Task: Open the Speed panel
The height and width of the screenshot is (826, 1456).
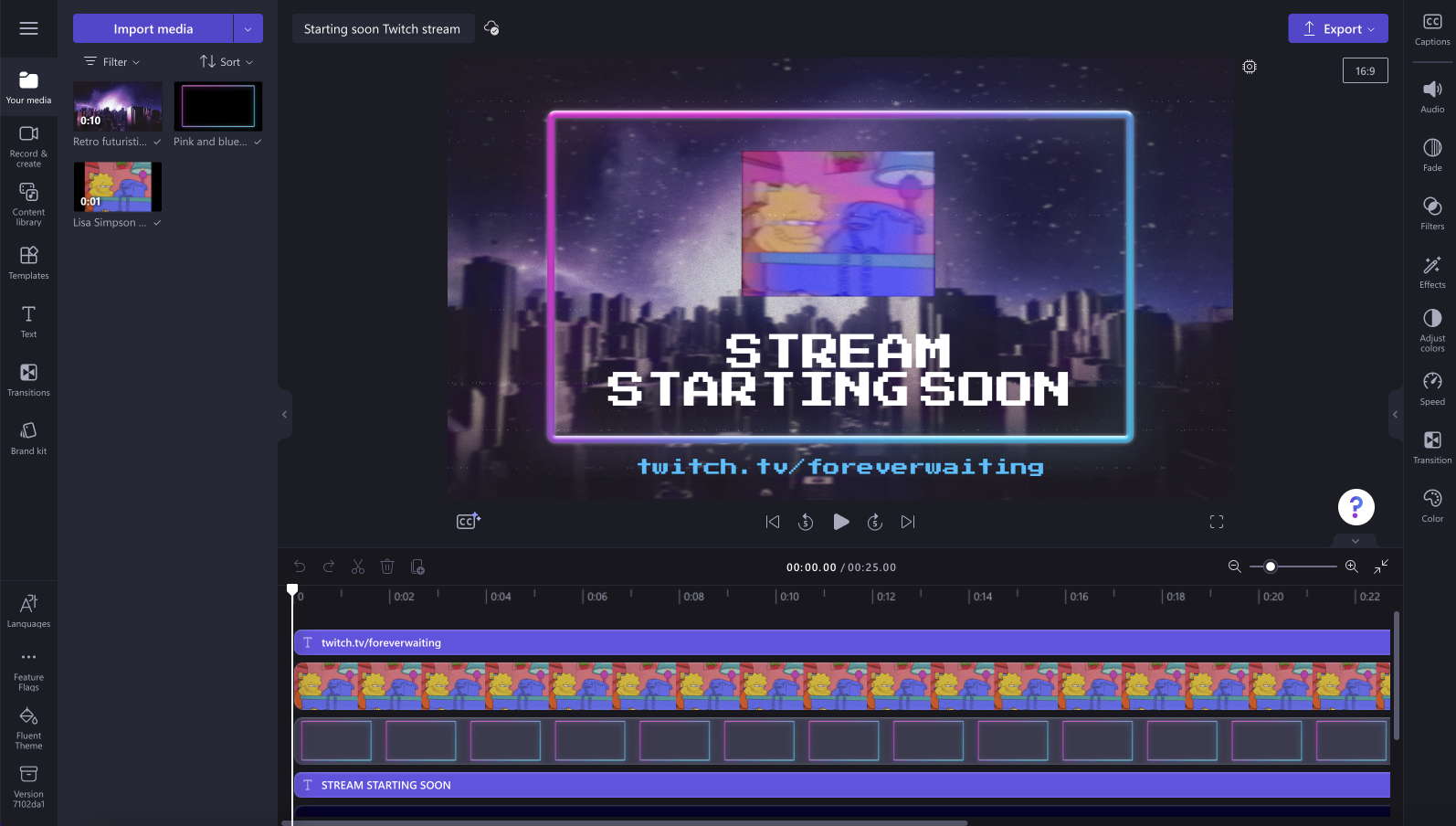Action: pyautogui.click(x=1432, y=388)
